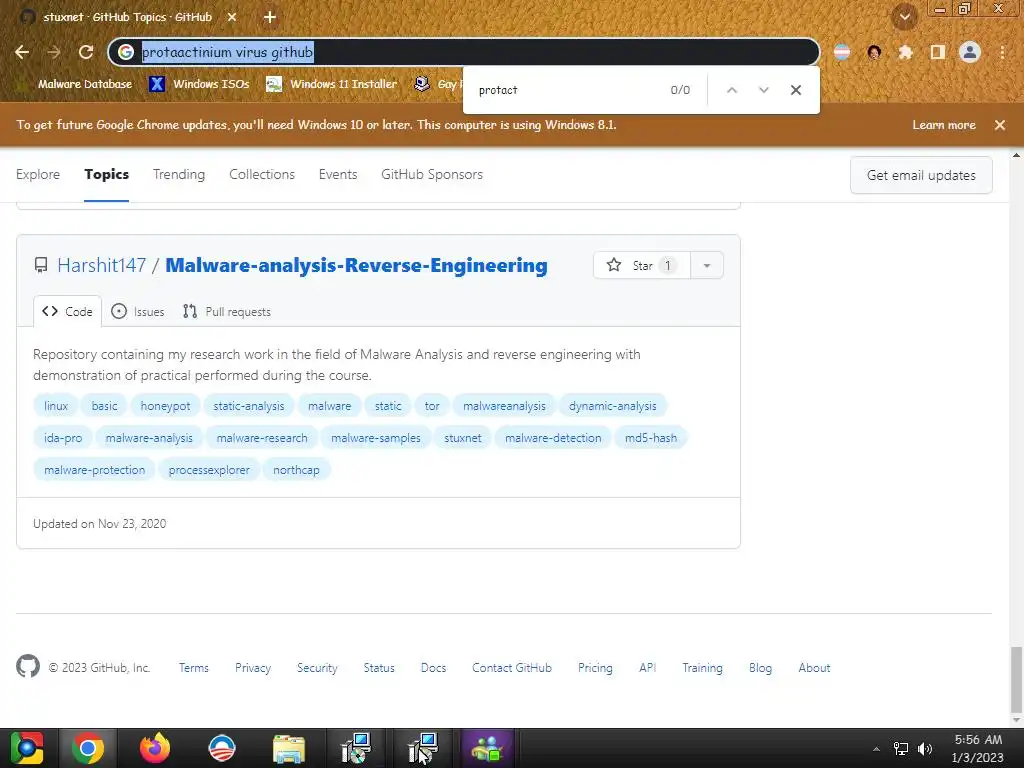This screenshot has height=768, width=1024.
Task: Click the tor topic tag
Action: click(x=432, y=406)
